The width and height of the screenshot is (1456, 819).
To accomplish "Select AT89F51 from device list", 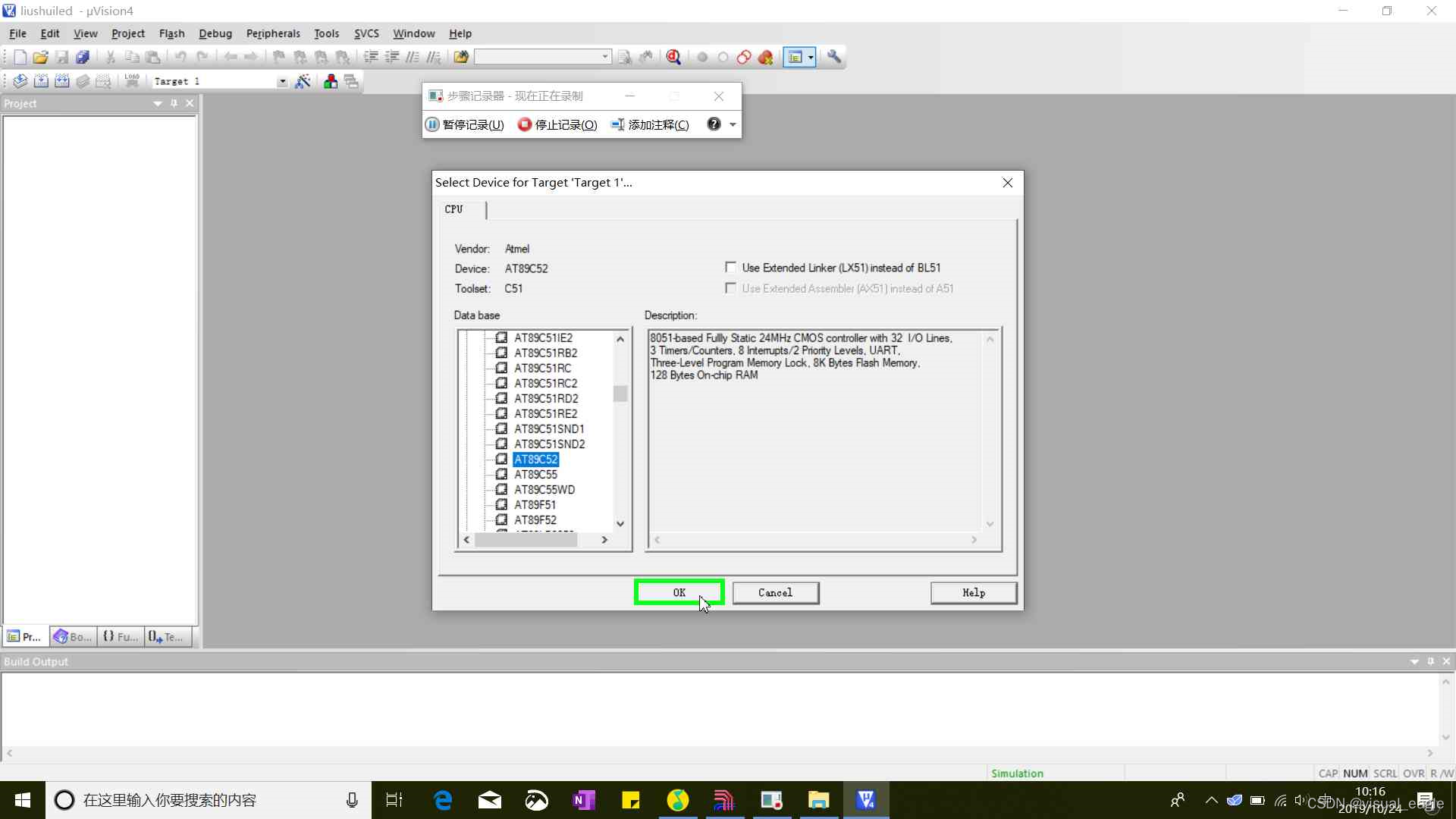I will [x=534, y=504].
